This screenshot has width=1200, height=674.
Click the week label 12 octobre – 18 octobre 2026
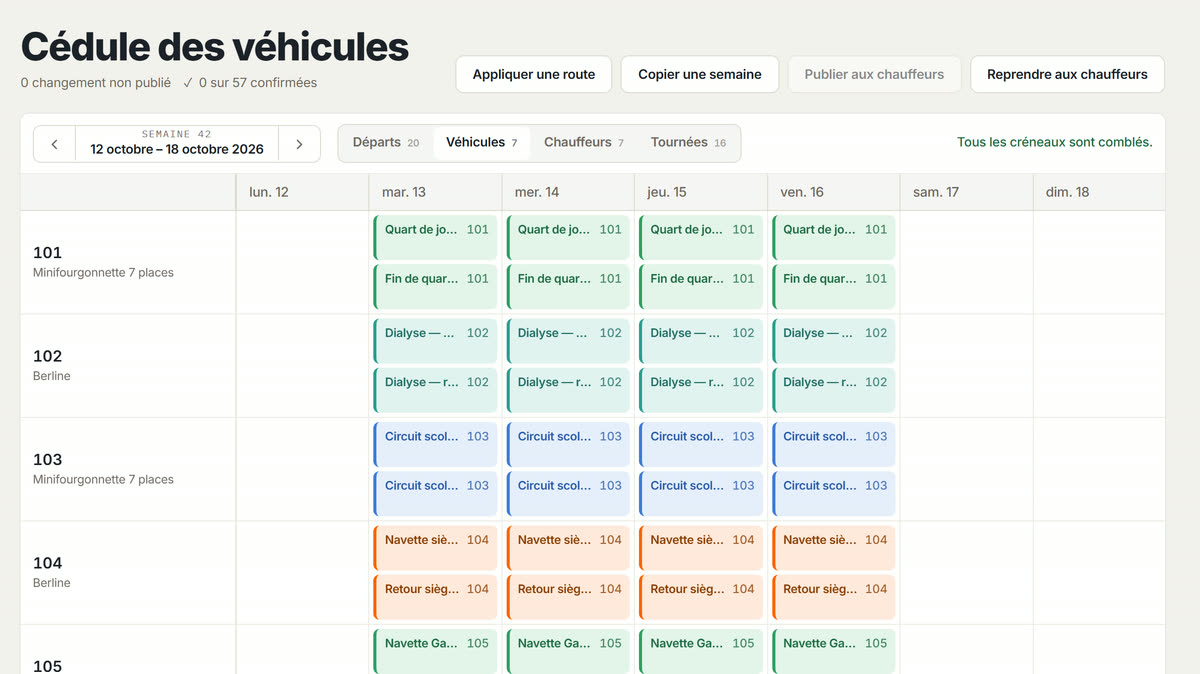177,149
